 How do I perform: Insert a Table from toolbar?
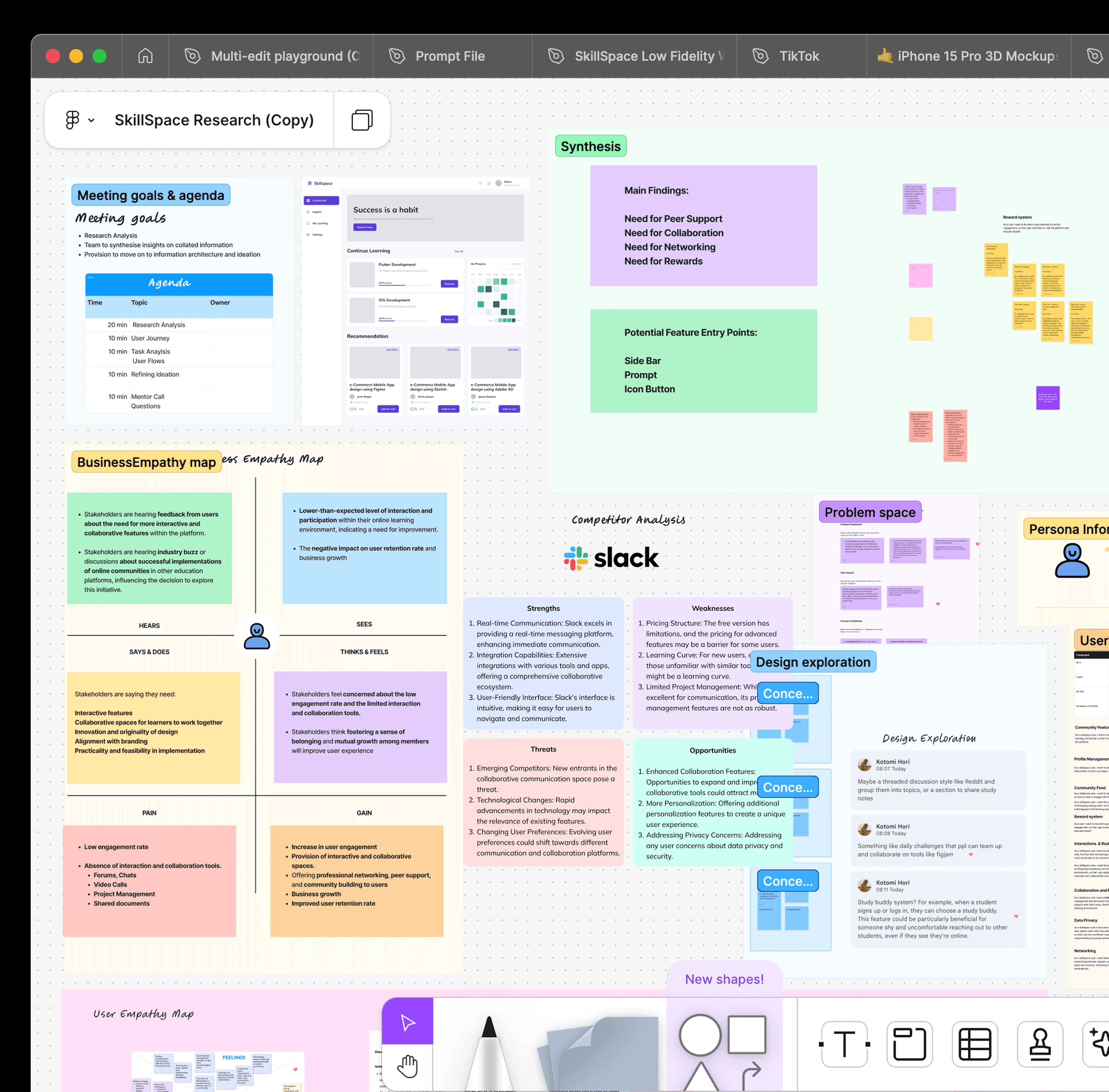point(975,1044)
